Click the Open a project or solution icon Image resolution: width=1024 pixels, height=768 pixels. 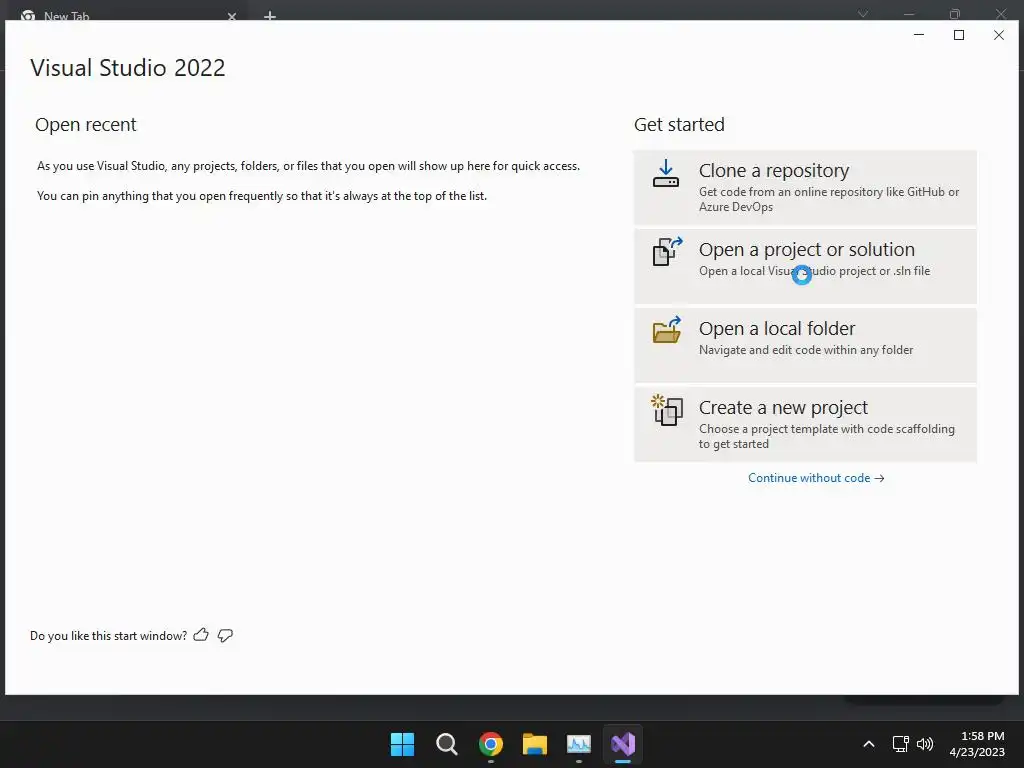[667, 251]
